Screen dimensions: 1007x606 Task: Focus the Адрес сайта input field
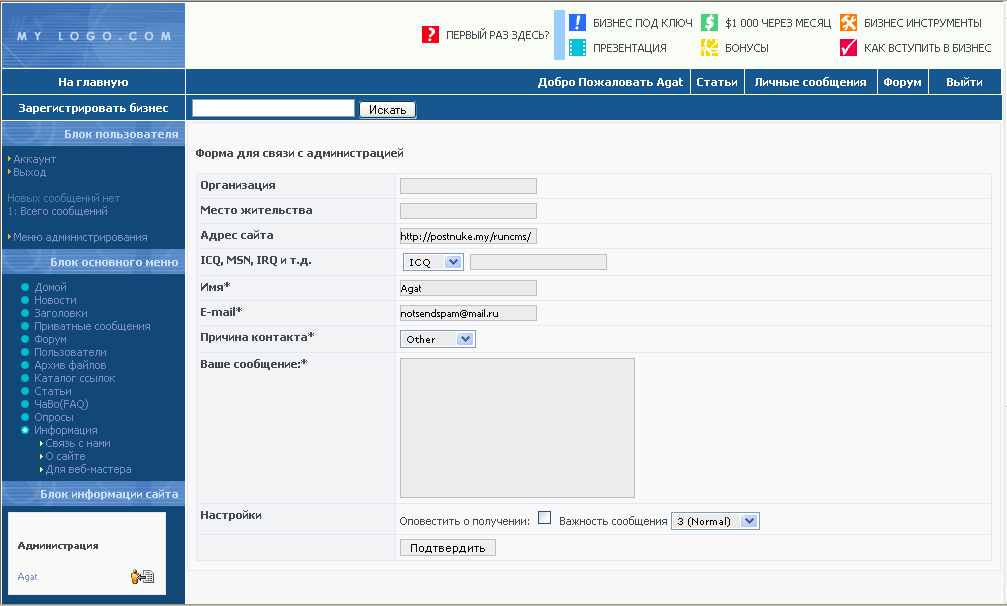[x=468, y=236]
